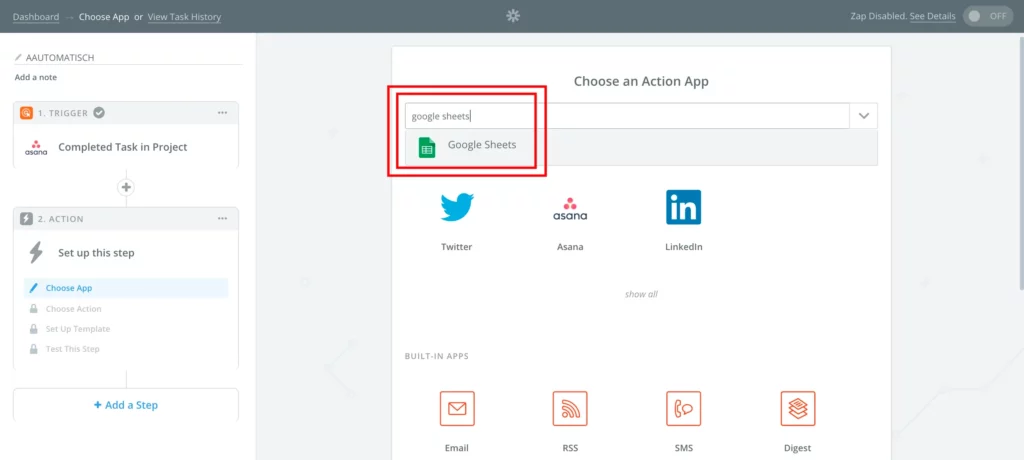Select the SMS built-in app icon
The image size is (1024, 460).
[684, 408]
